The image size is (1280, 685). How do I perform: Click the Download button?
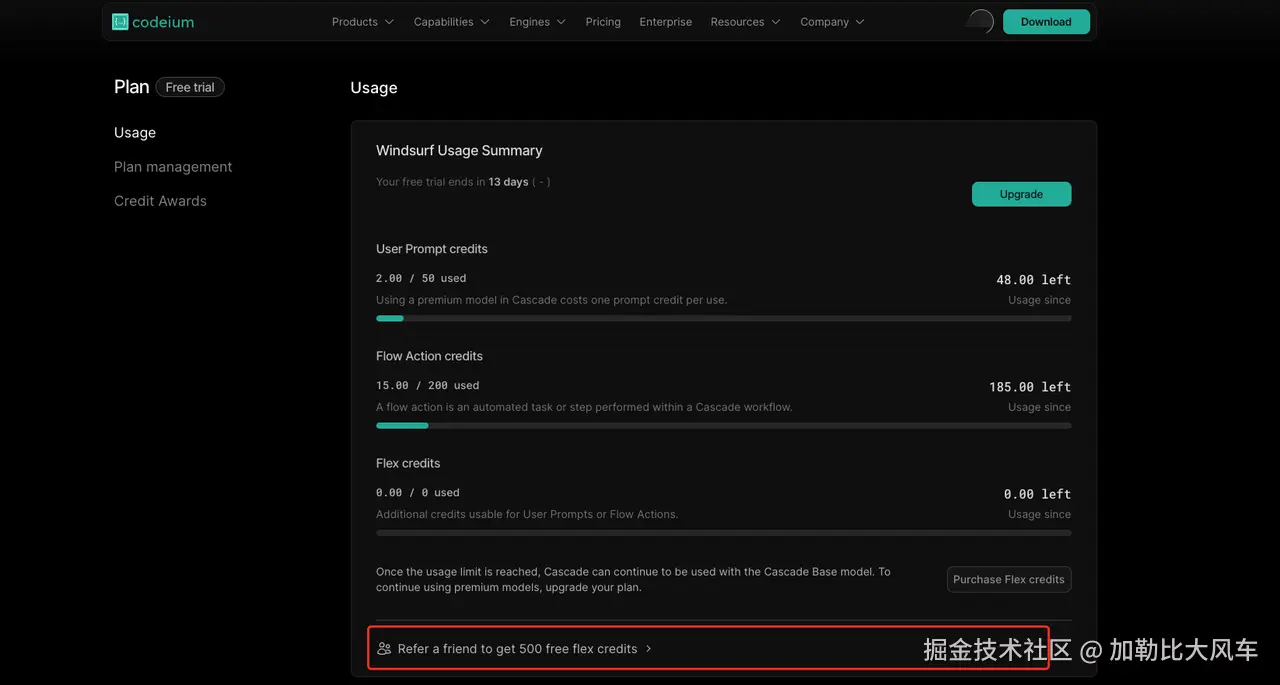(1046, 21)
